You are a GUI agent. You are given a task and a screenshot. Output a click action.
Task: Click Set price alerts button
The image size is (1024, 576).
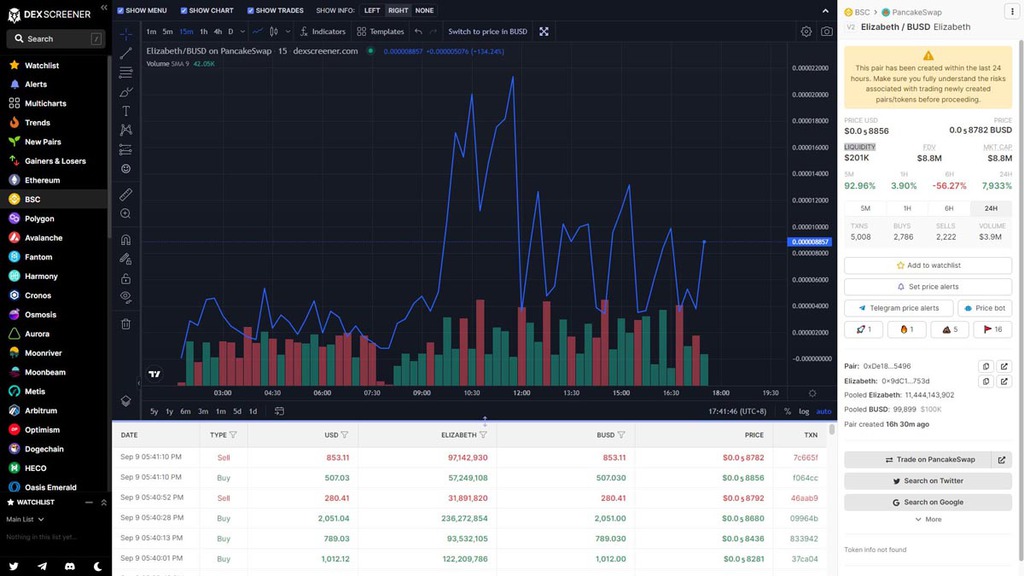click(x=928, y=287)
